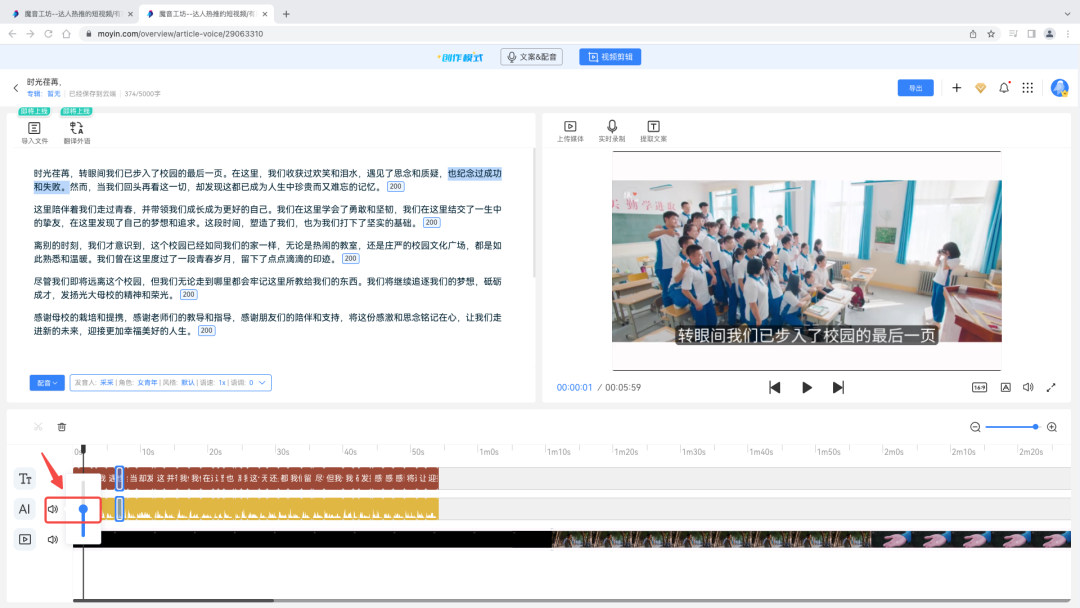The image size is (1080, 608).
Task: Jump to previous frame in preview
Action: [775, 388]
